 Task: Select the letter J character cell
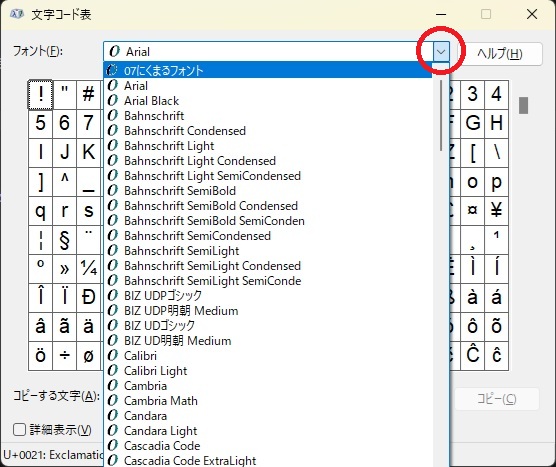point(65,153)
